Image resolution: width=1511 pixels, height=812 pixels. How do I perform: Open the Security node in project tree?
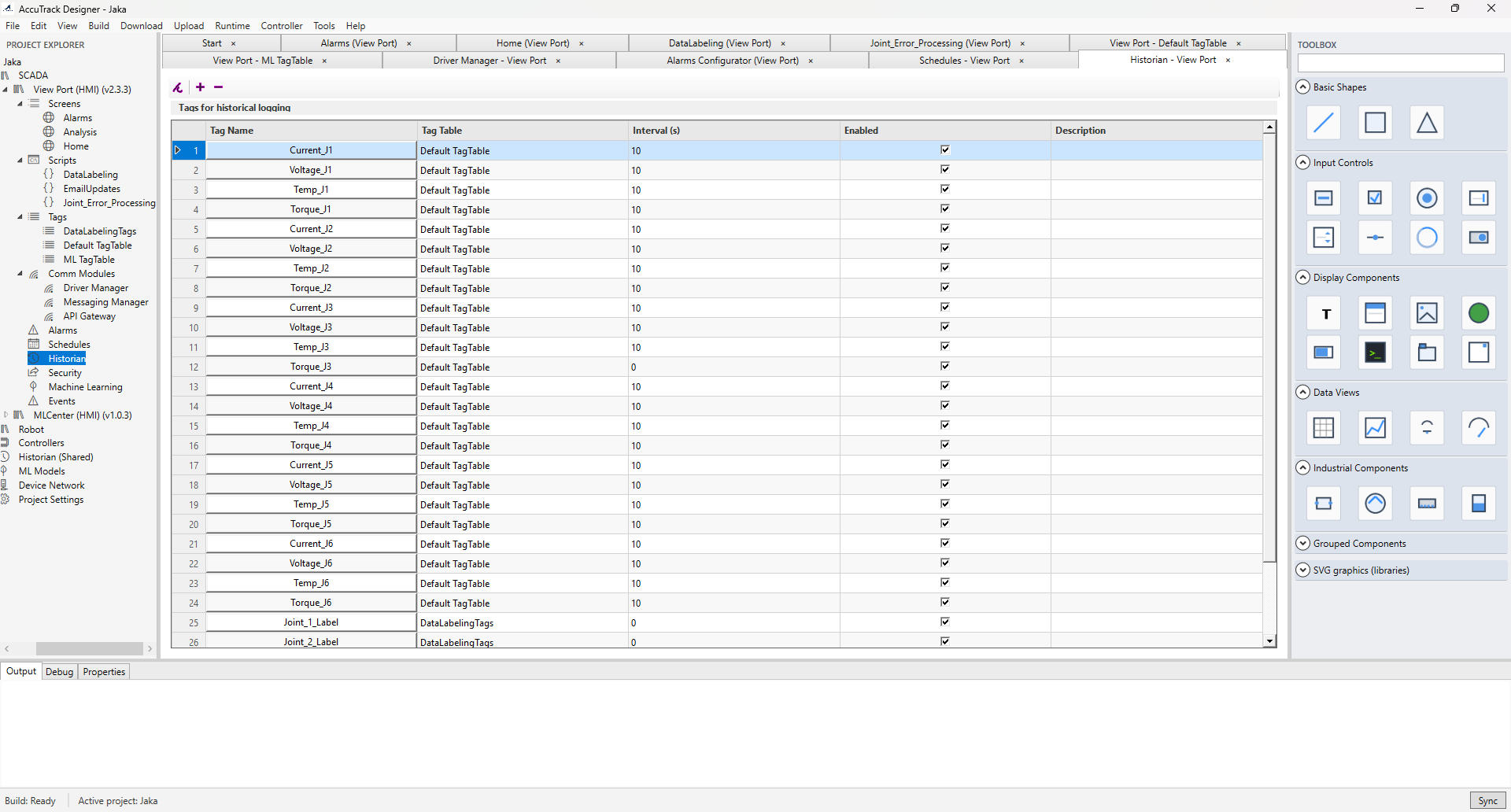[65, 373]
